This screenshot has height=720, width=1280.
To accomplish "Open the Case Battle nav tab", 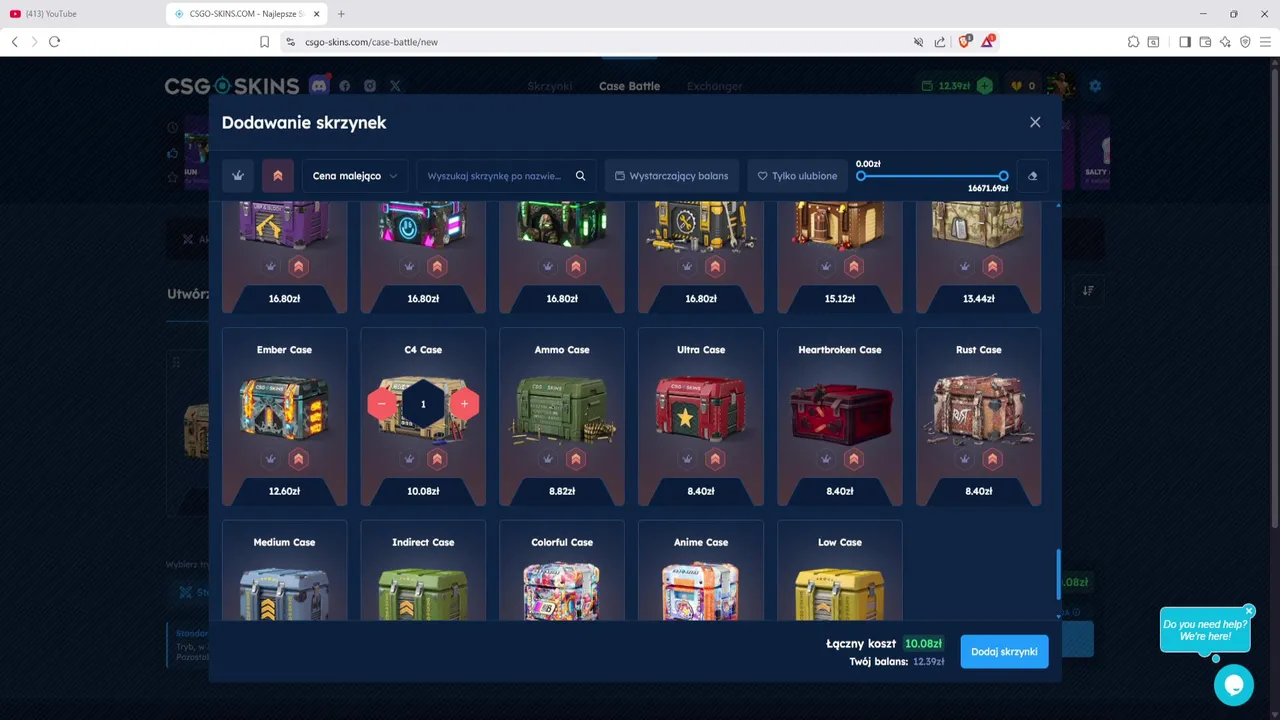I will click(629, 86).
